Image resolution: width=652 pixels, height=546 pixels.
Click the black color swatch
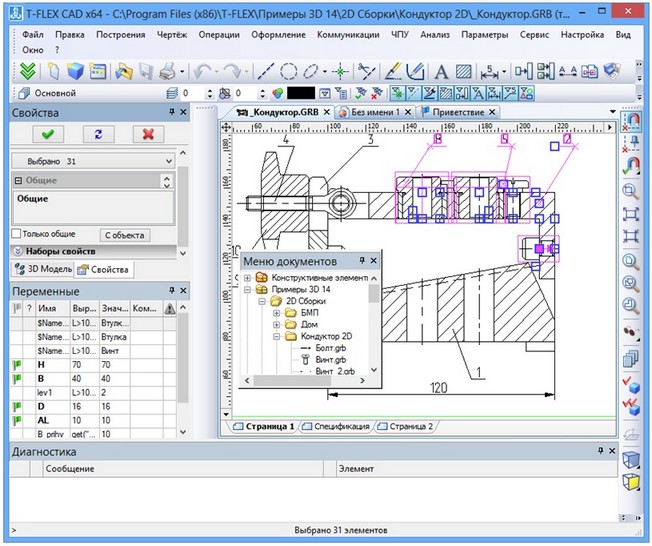[x=301, y=94]
